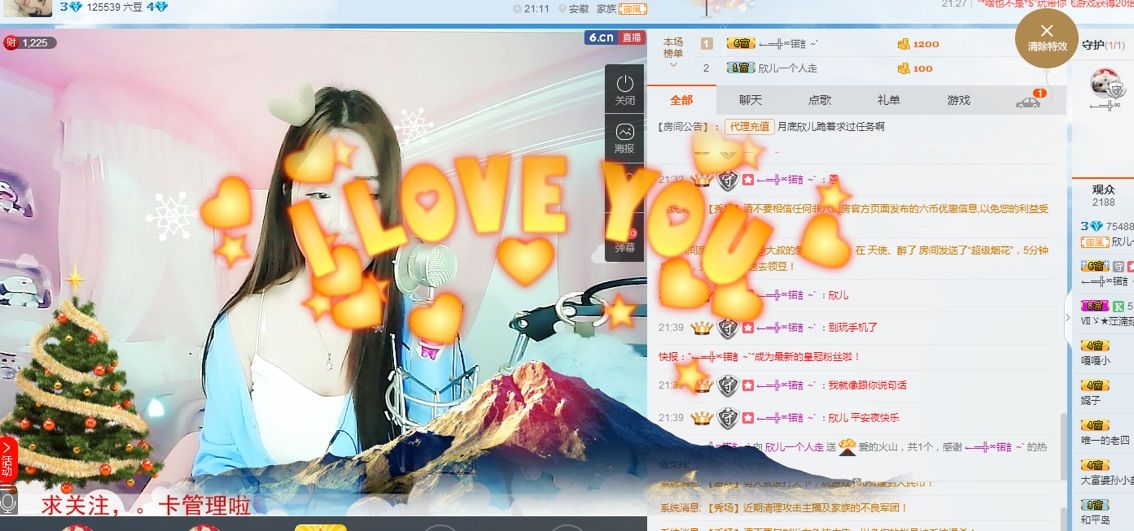
Task: Click the 代理充值 button in announcement
Action: pyautogui.click(x=749, y=126)
